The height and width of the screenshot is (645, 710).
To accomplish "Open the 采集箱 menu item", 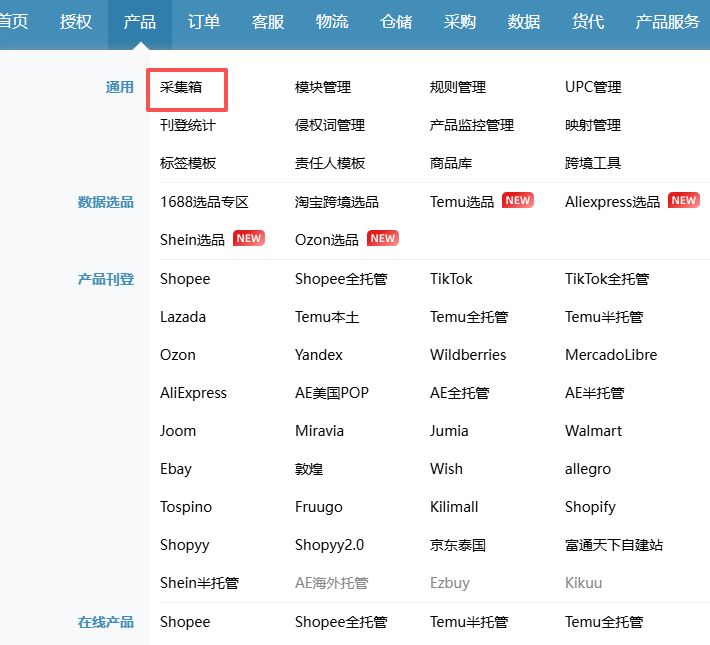I will click(181, 88).
